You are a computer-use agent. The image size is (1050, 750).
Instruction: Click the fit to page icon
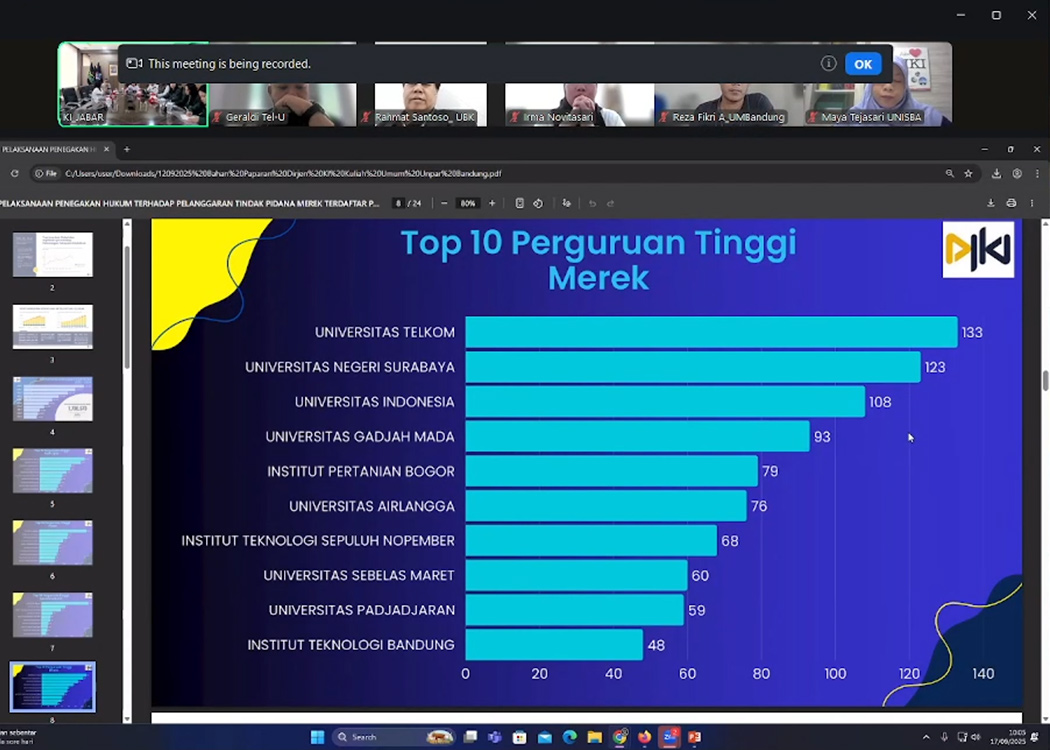(519, 203)
